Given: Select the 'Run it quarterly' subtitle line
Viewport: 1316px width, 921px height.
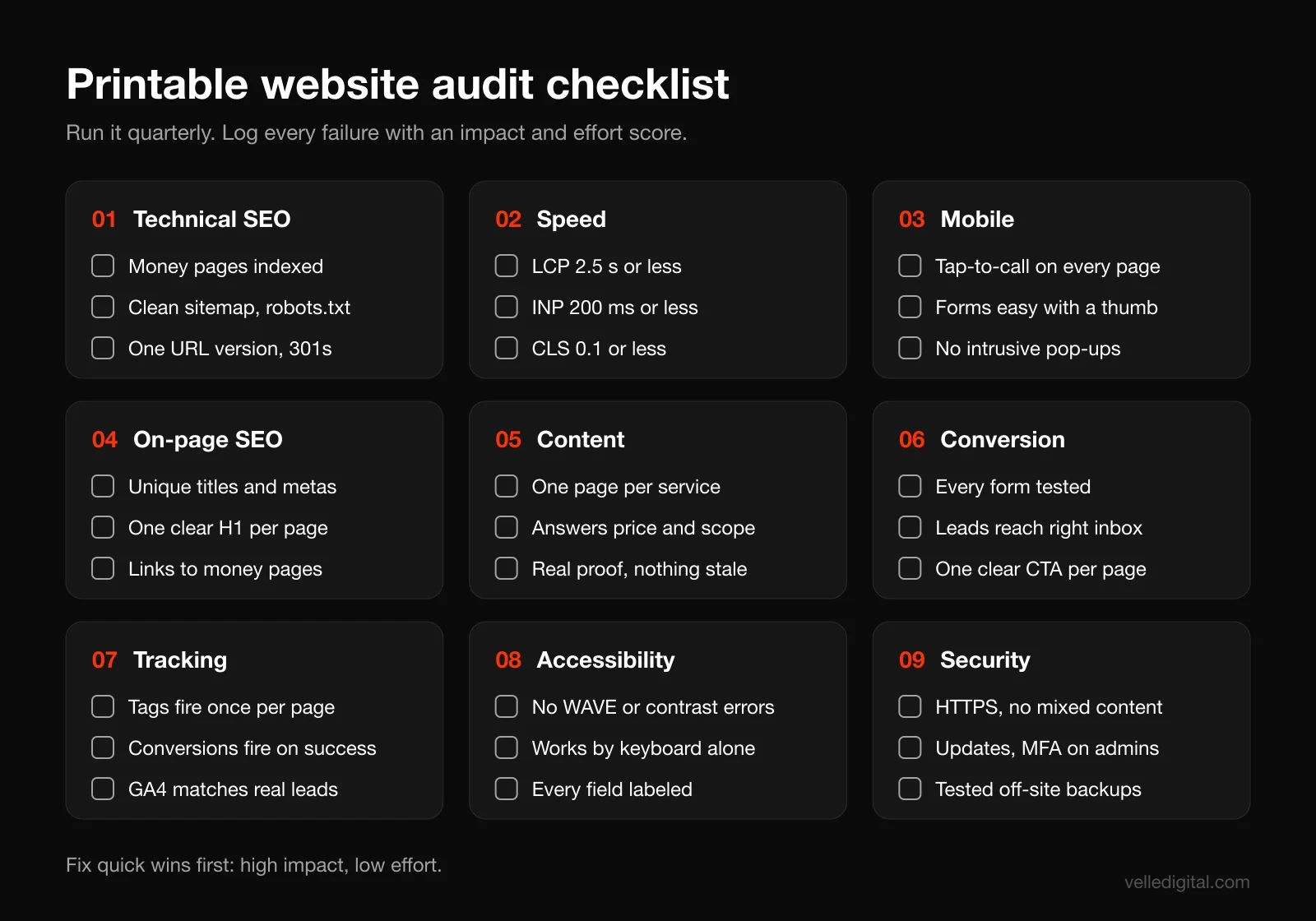Looking at the screenshot, I should click(x=376, y=133).
